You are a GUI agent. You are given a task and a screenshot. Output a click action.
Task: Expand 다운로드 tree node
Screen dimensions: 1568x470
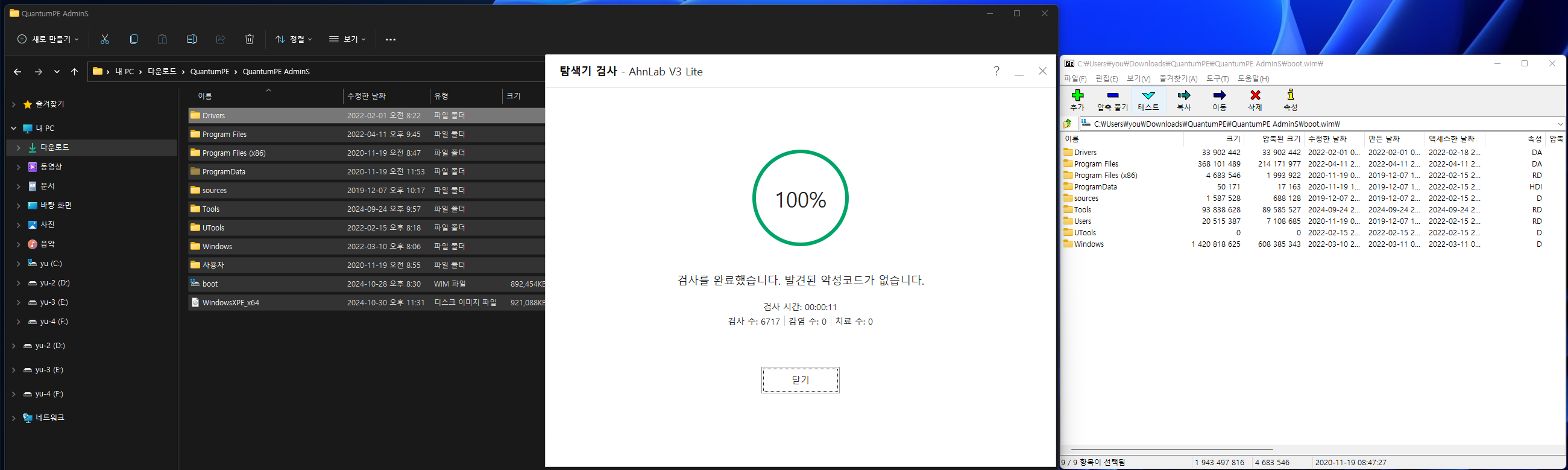(x=18, y=148)
